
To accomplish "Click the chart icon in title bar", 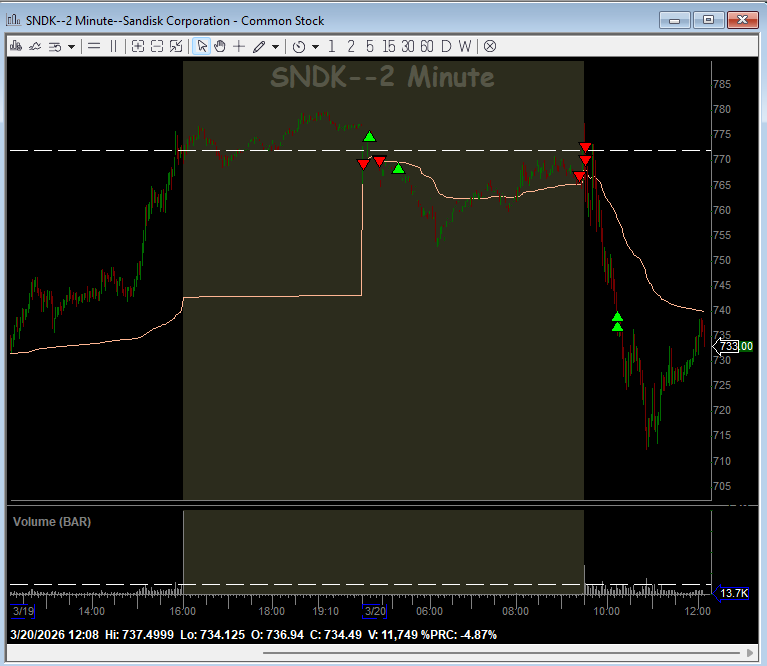I will 14,20.
